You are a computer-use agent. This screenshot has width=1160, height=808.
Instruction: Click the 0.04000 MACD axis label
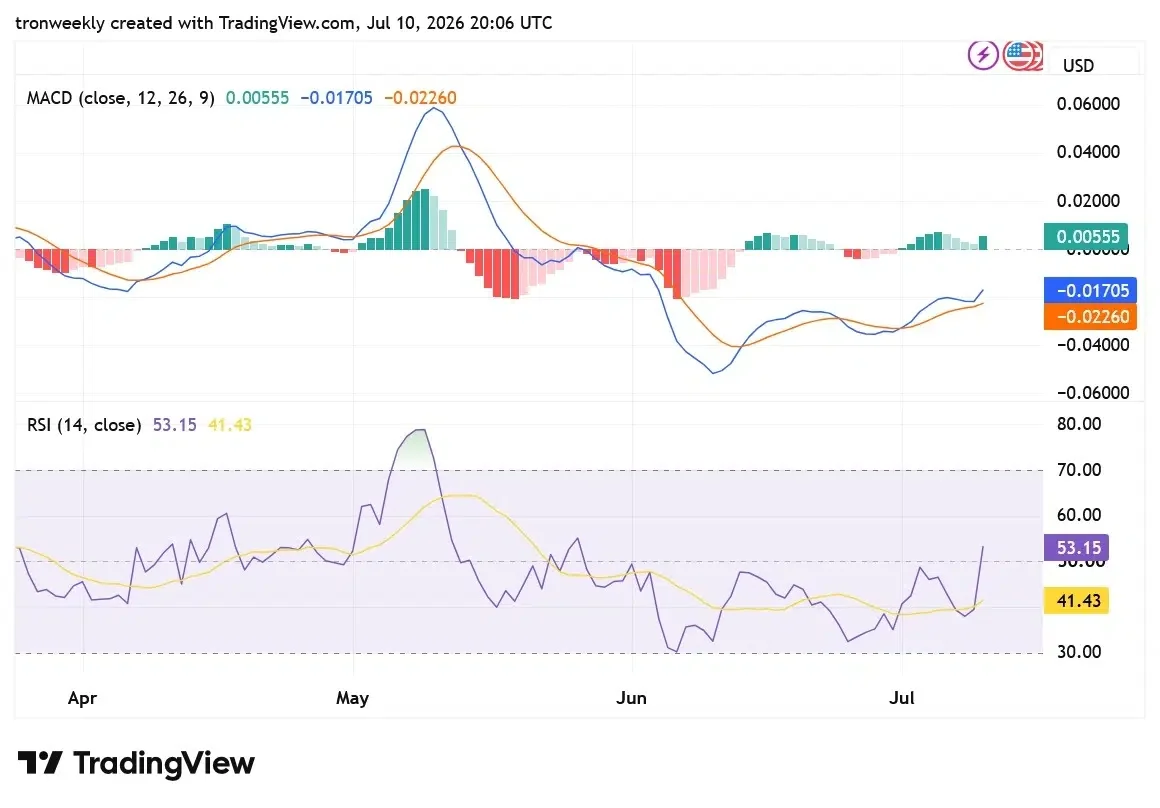coord(1088,152)
